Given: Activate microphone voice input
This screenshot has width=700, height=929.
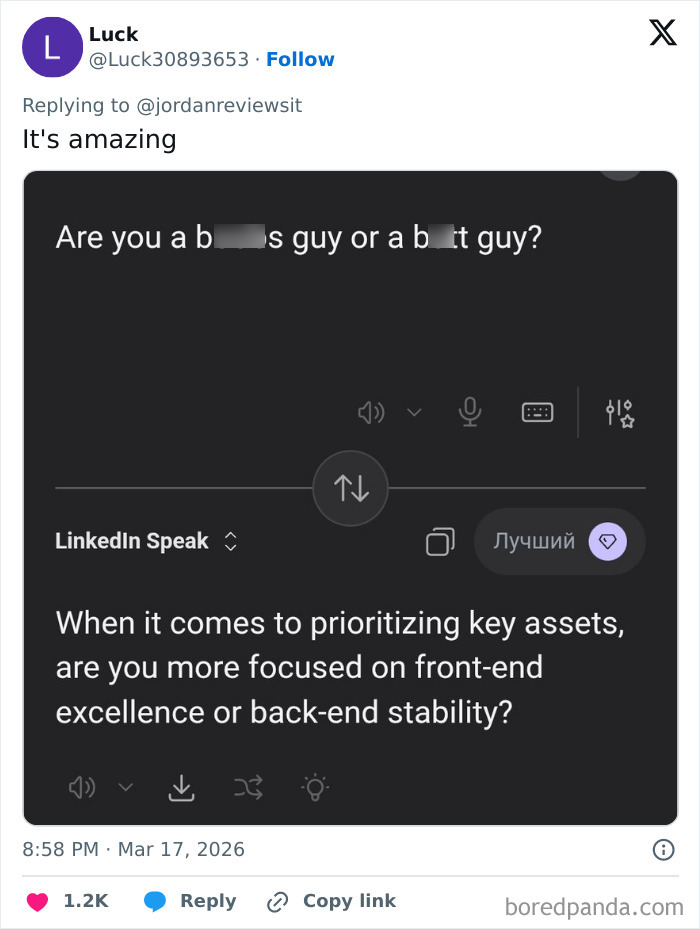Looking at the screenshot, I should pyautogui.click(x=470, y=412).
